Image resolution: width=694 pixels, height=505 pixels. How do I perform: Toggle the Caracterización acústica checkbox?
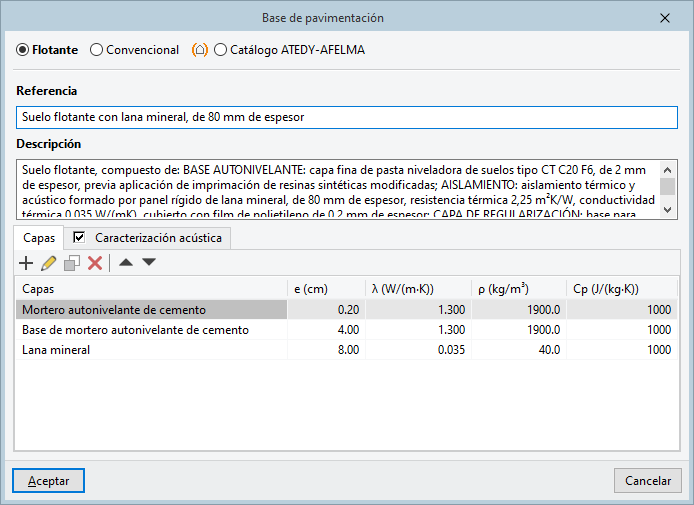[x=79, y=238]
